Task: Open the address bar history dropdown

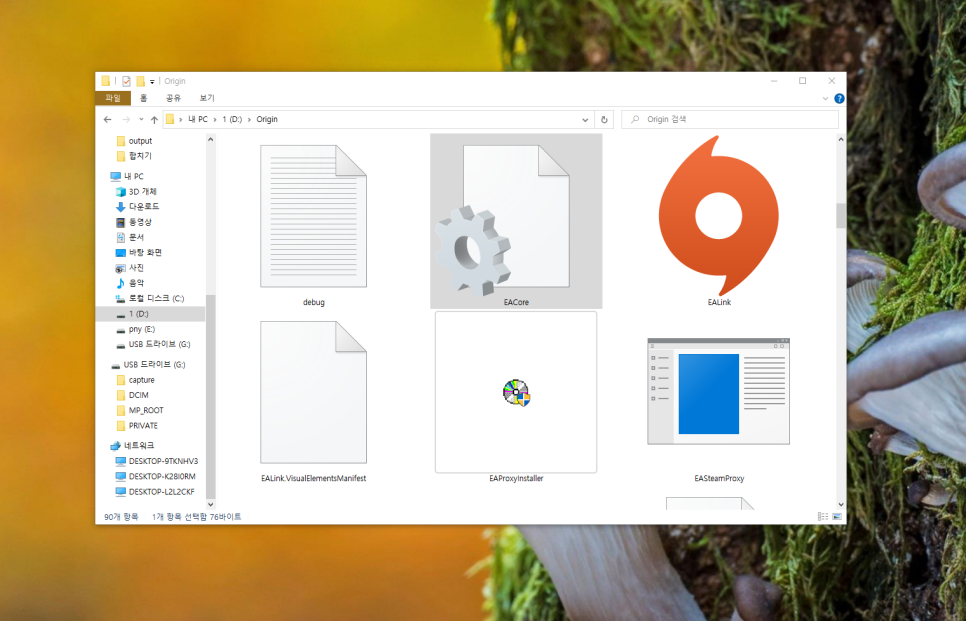Action: pos(585,120)
